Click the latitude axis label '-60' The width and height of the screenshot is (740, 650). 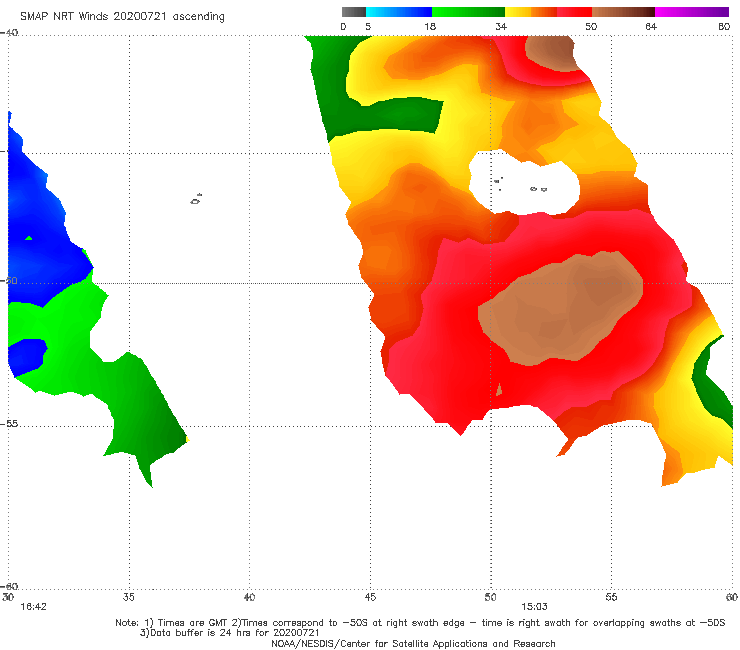pos(9,587)
